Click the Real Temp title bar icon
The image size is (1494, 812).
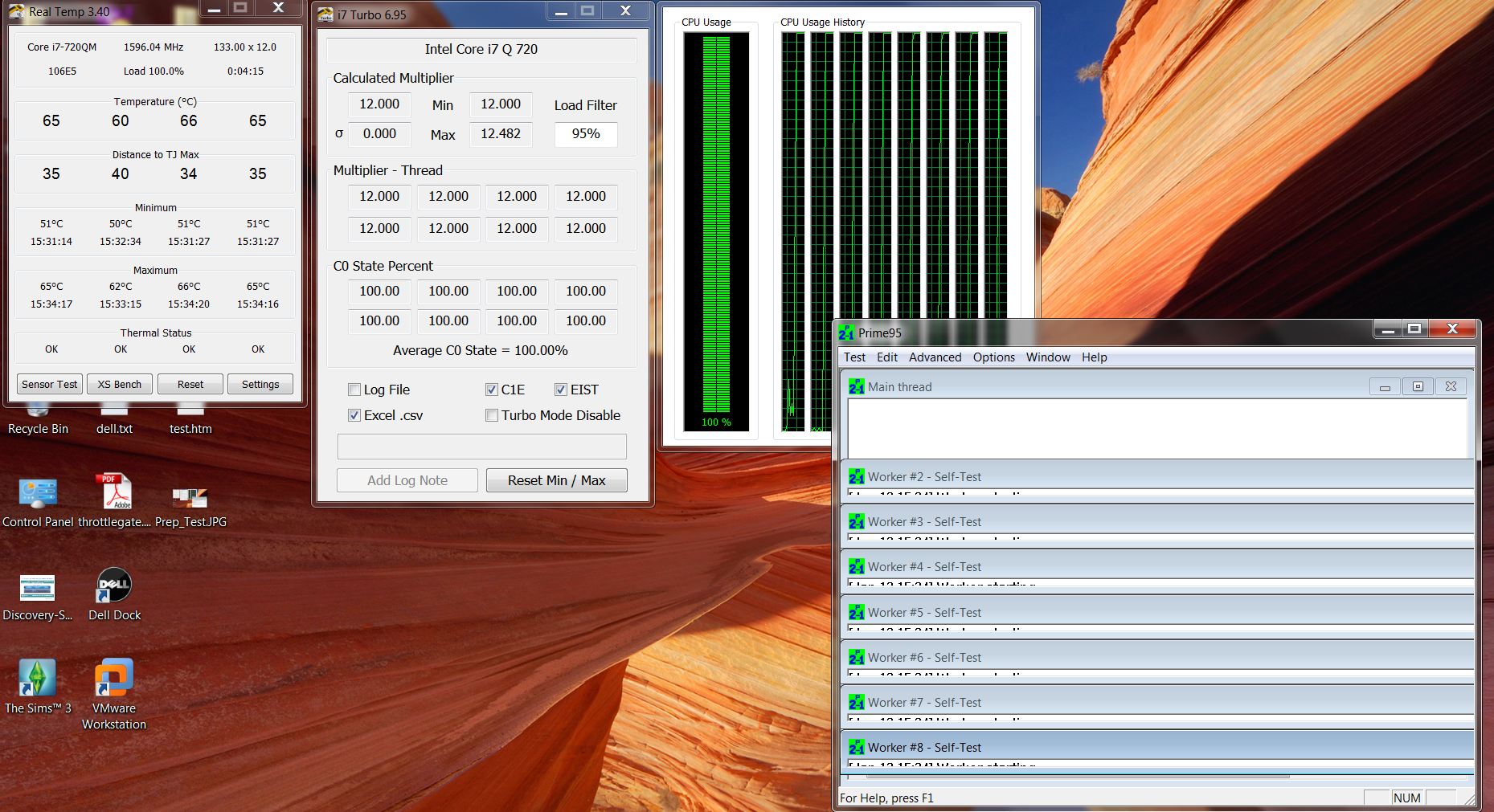point(17,11)
